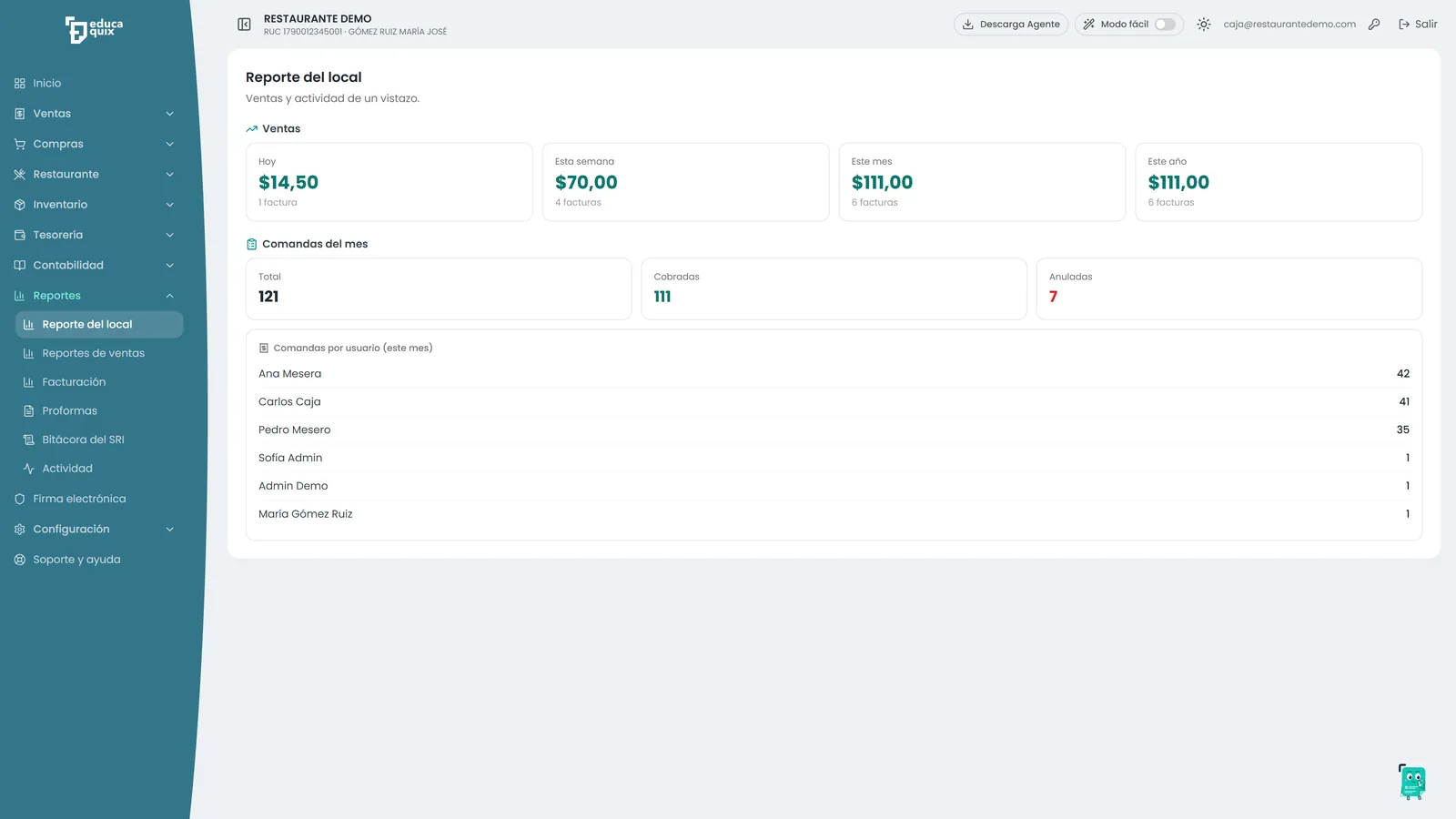This screenshot has height=819, width=1456.
Task: Expand the Compras menu chevron
Action: click(169, 144)
